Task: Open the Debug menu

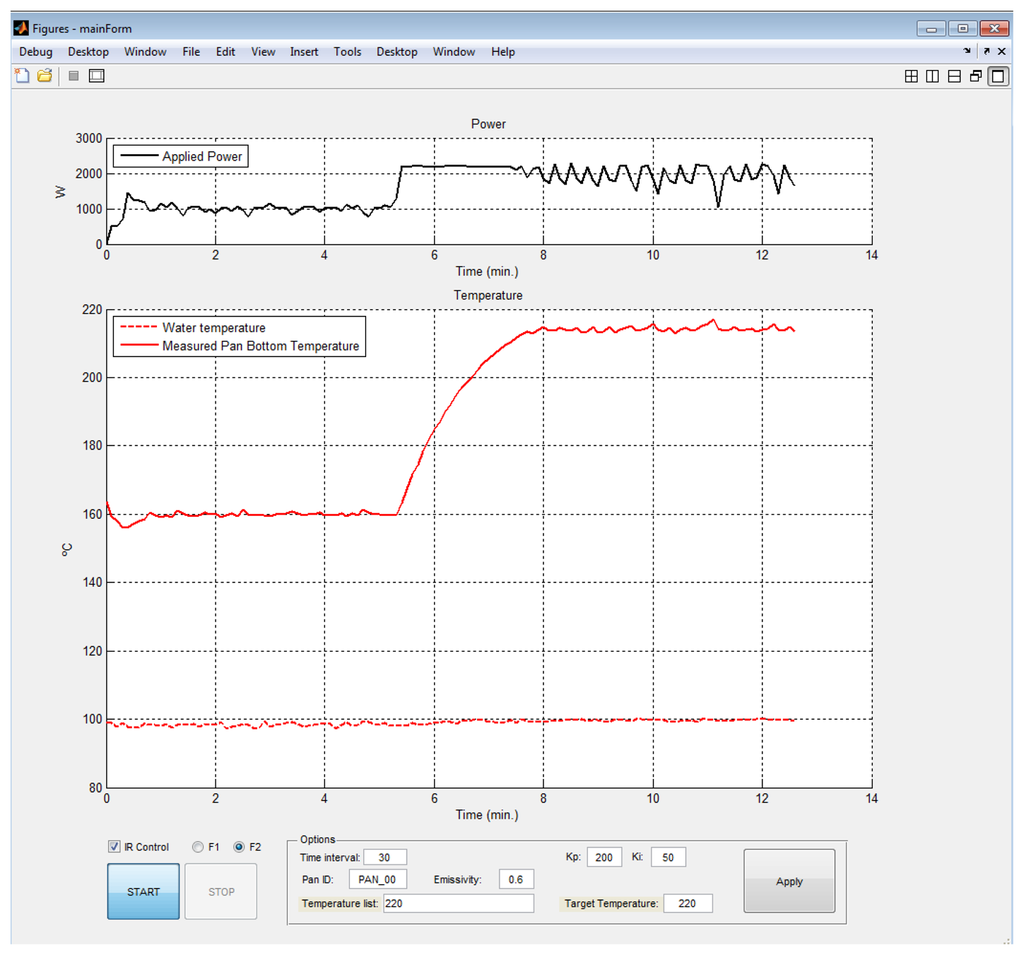Action: [36, 52]
